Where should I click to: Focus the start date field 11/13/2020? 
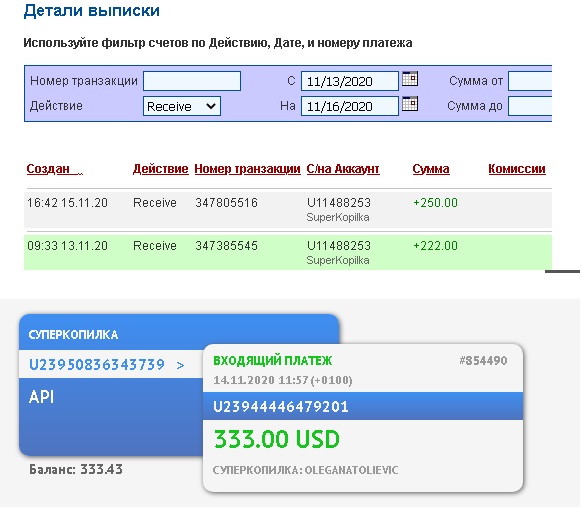click(350, 81)
